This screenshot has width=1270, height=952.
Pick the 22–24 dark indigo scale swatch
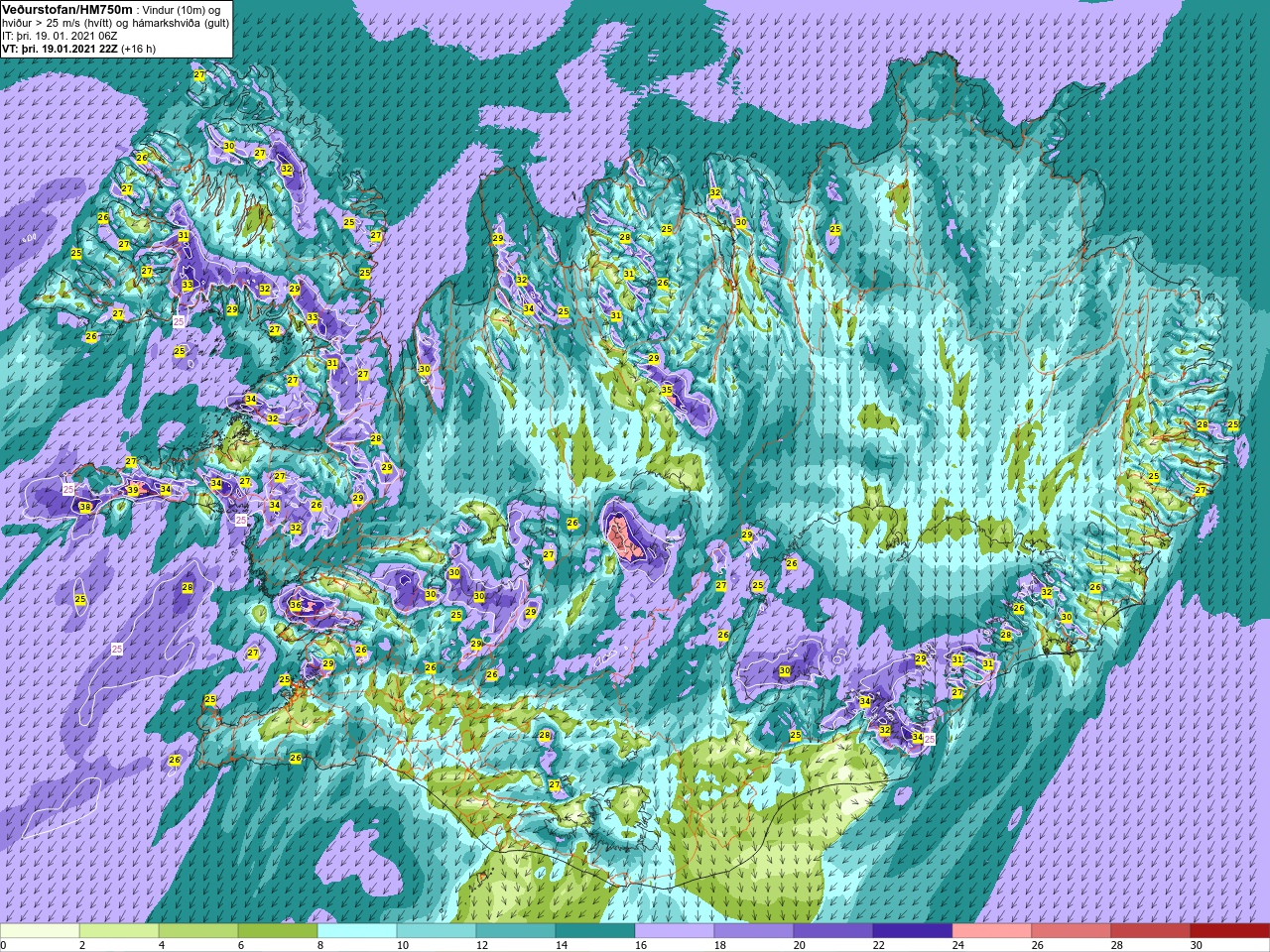[913, 931]
